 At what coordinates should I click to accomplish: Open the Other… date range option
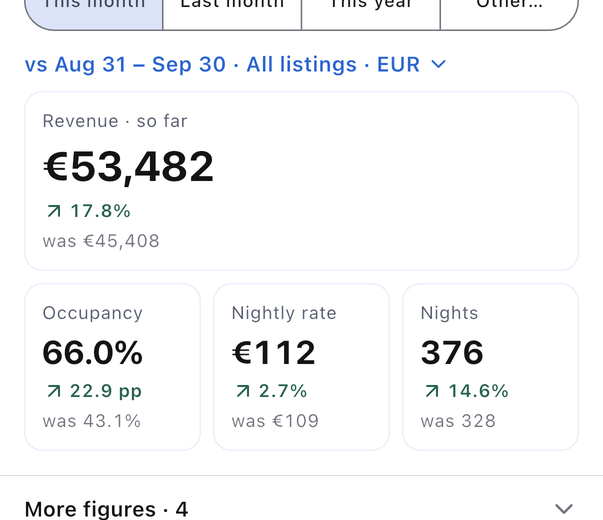[510, 12]
